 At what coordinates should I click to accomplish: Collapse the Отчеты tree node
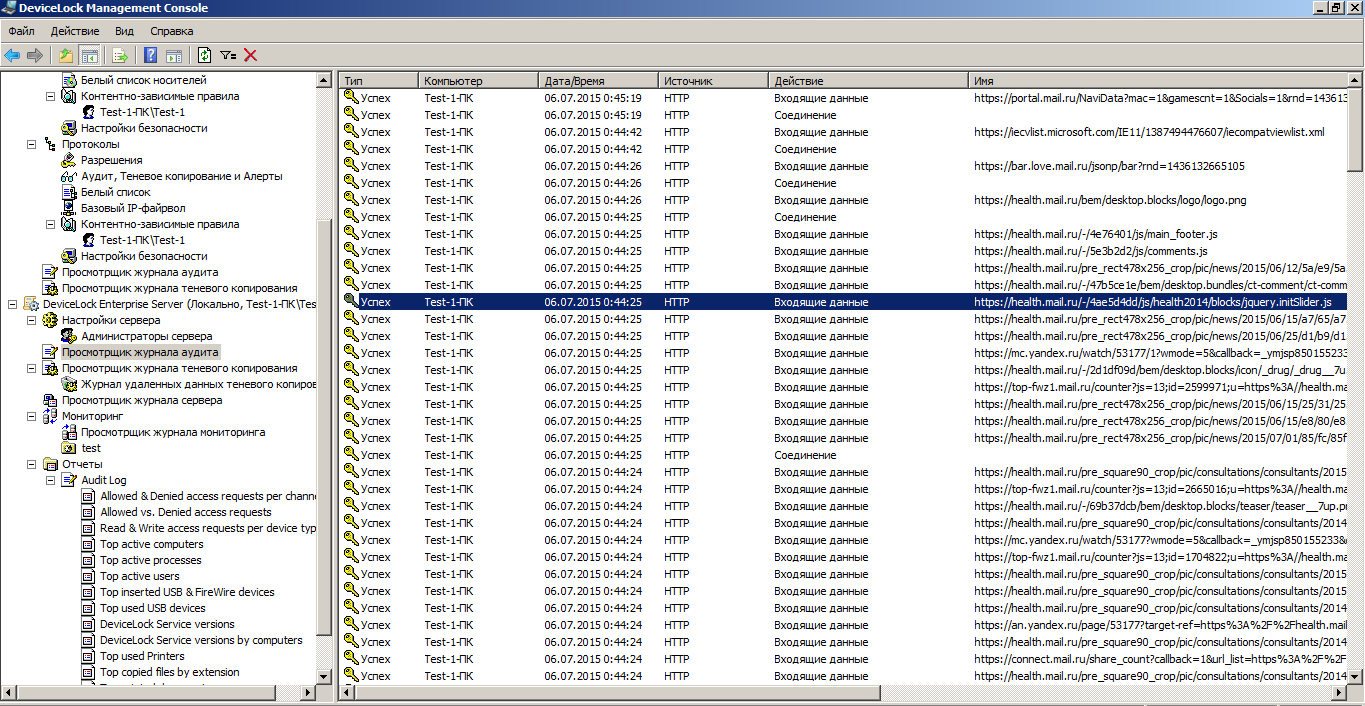click(31, 464)
